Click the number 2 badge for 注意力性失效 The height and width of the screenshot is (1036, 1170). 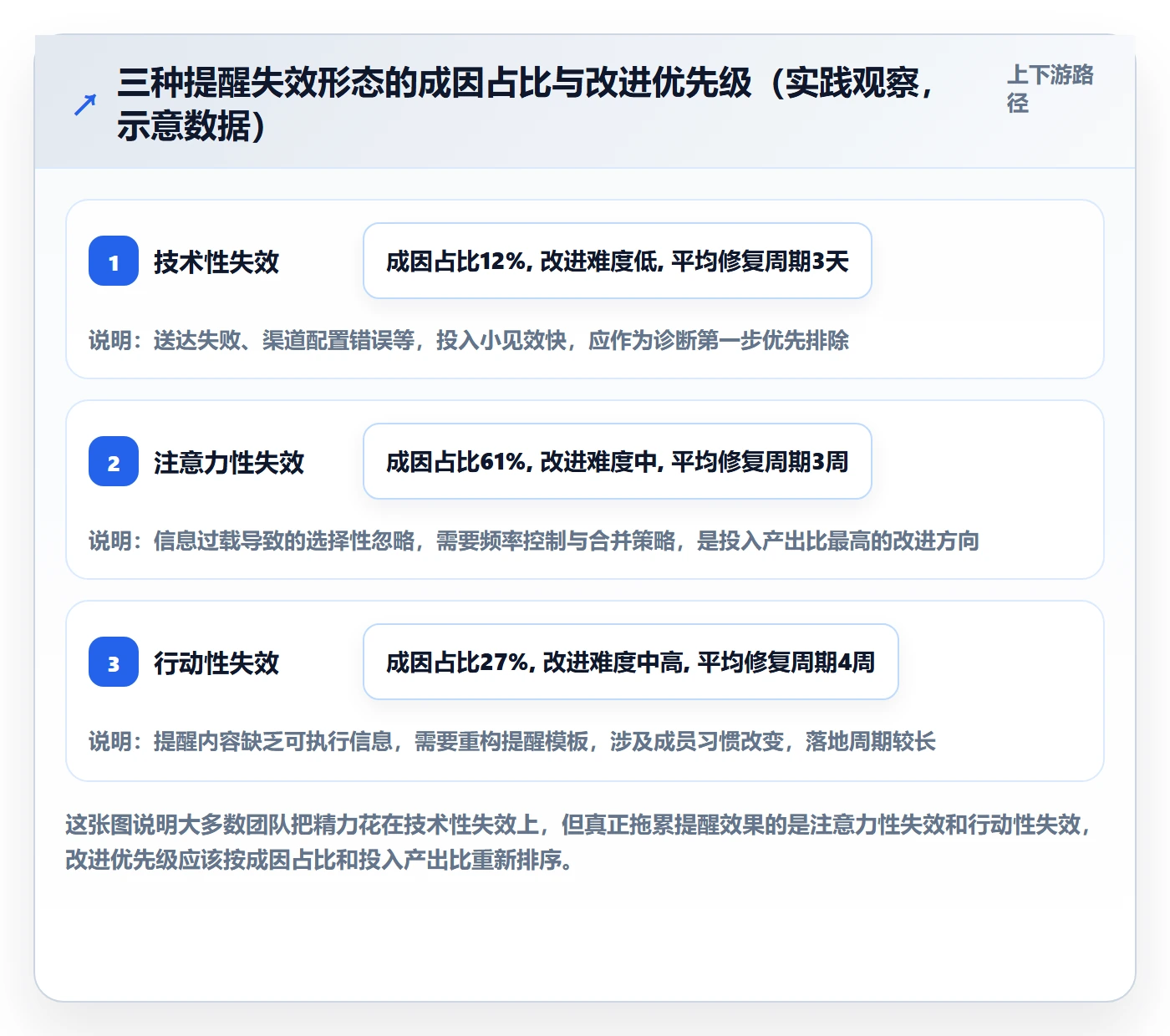pos(114,461)
